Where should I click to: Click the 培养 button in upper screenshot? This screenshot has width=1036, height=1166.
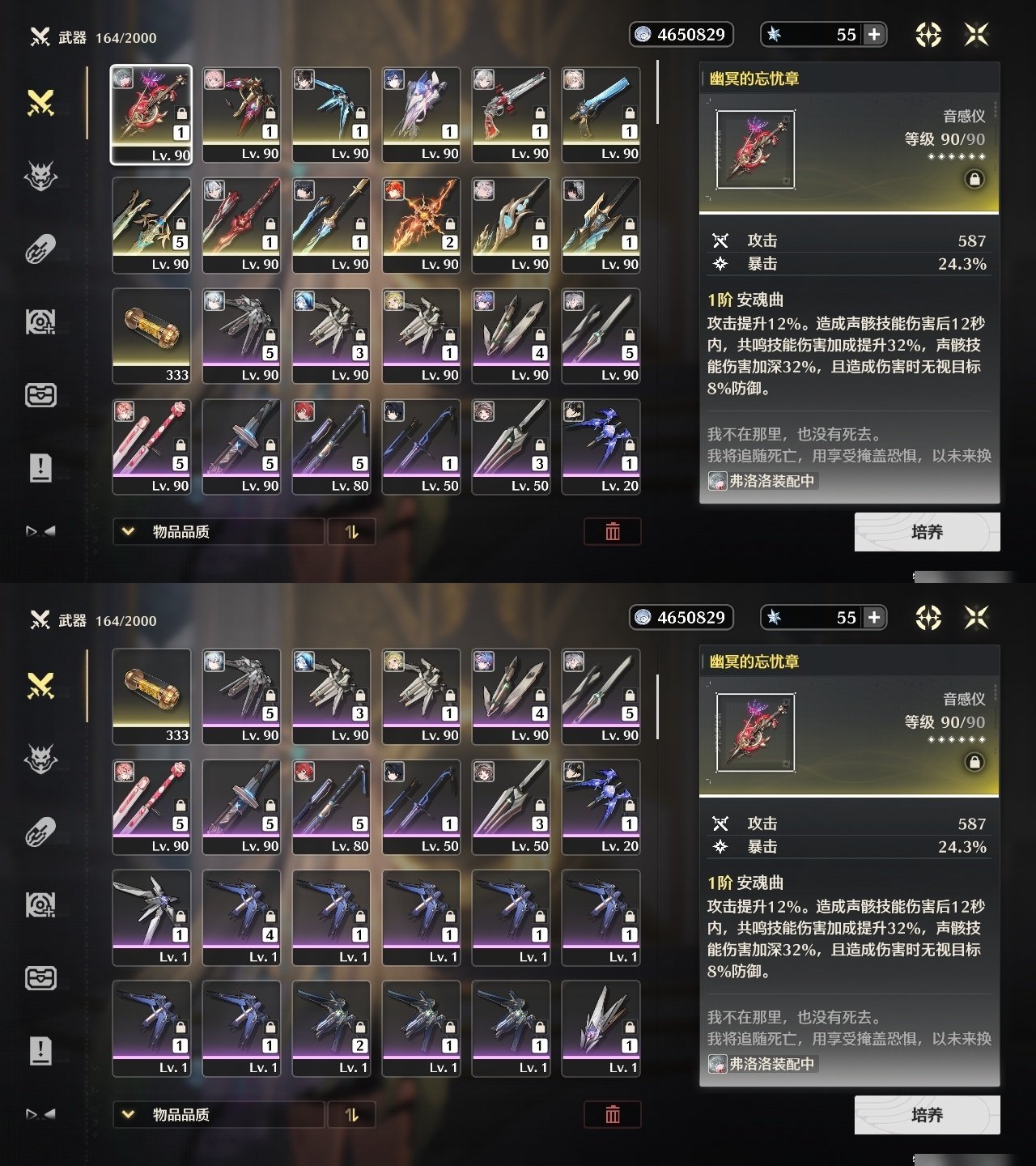tap(928, 532)
